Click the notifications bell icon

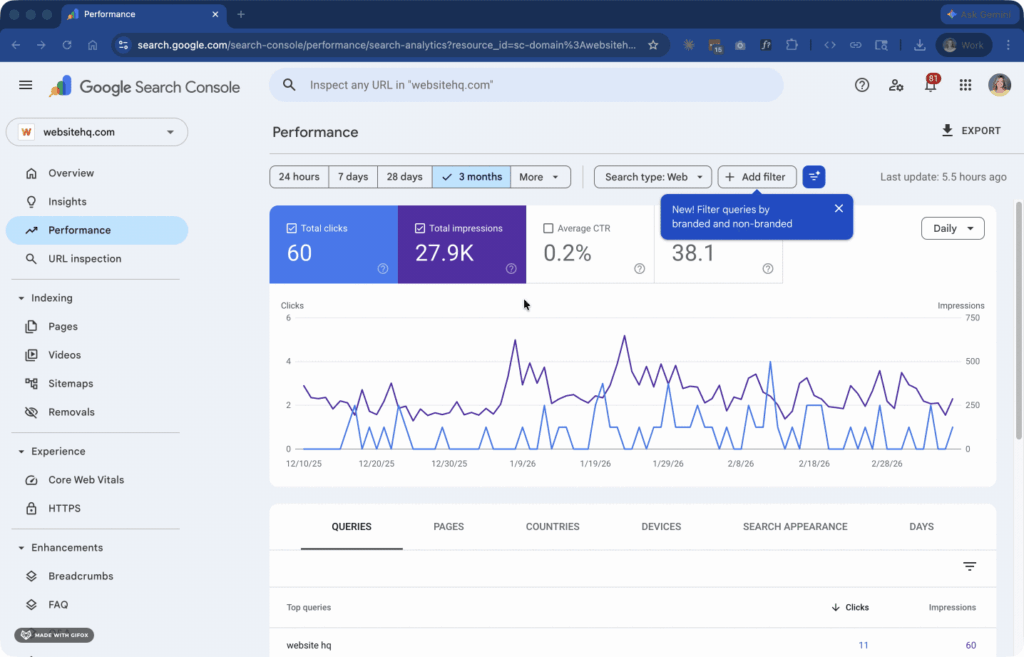point(930,86)
